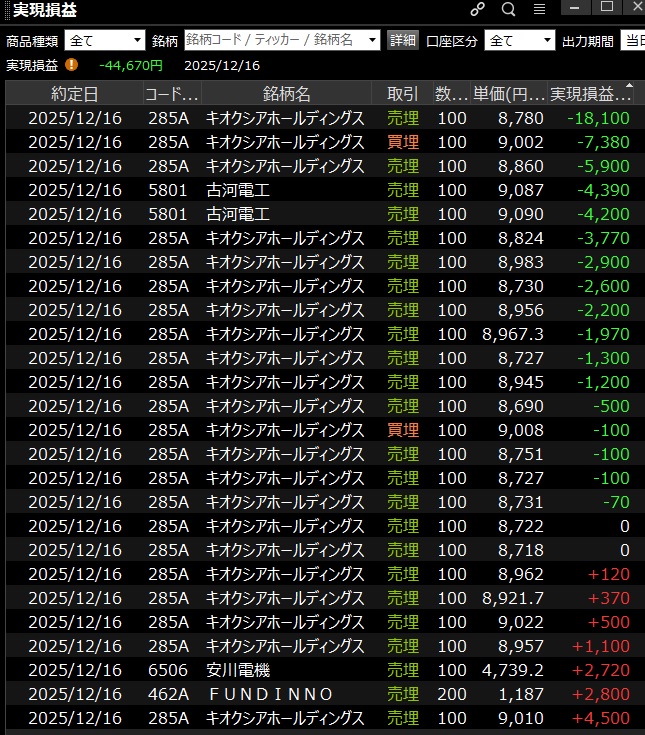Select the first 古河電工 row
This screenshot has height=735, width=645.
(238, 190)
